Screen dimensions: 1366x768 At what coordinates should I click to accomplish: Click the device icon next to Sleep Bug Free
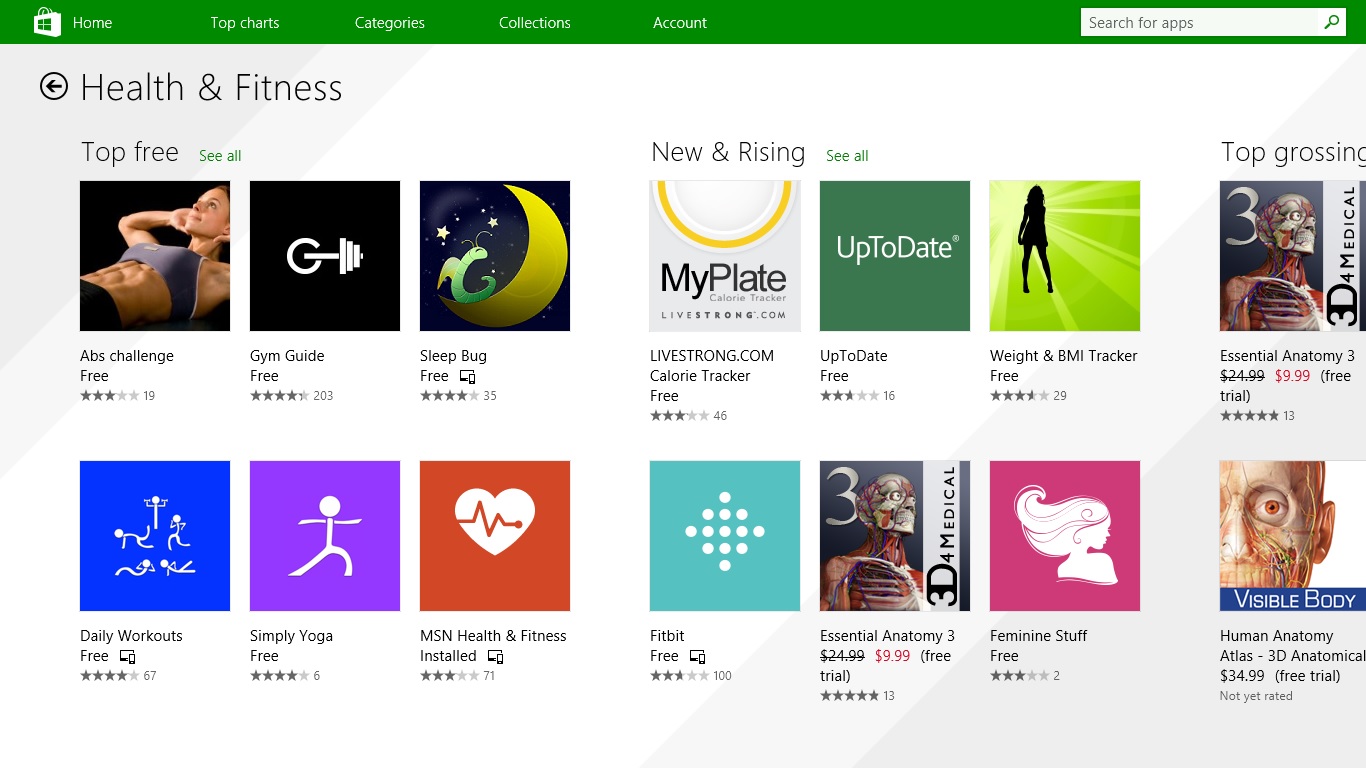pyautogui.click(x=467, y=377)
